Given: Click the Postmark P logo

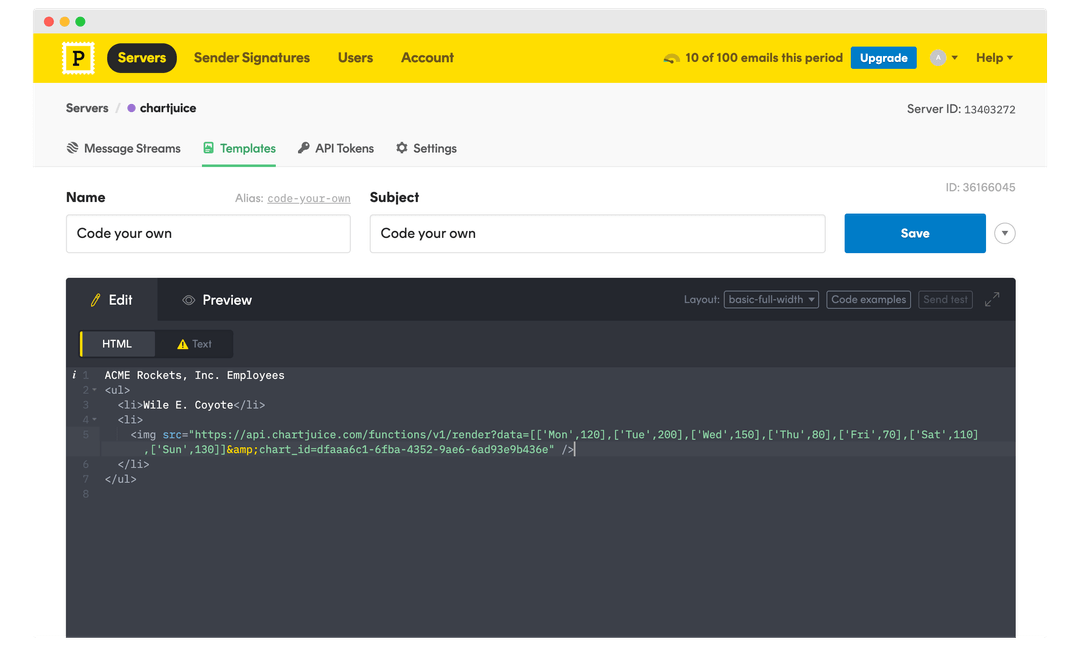Looking at the screenshot, I should (78, 58).
